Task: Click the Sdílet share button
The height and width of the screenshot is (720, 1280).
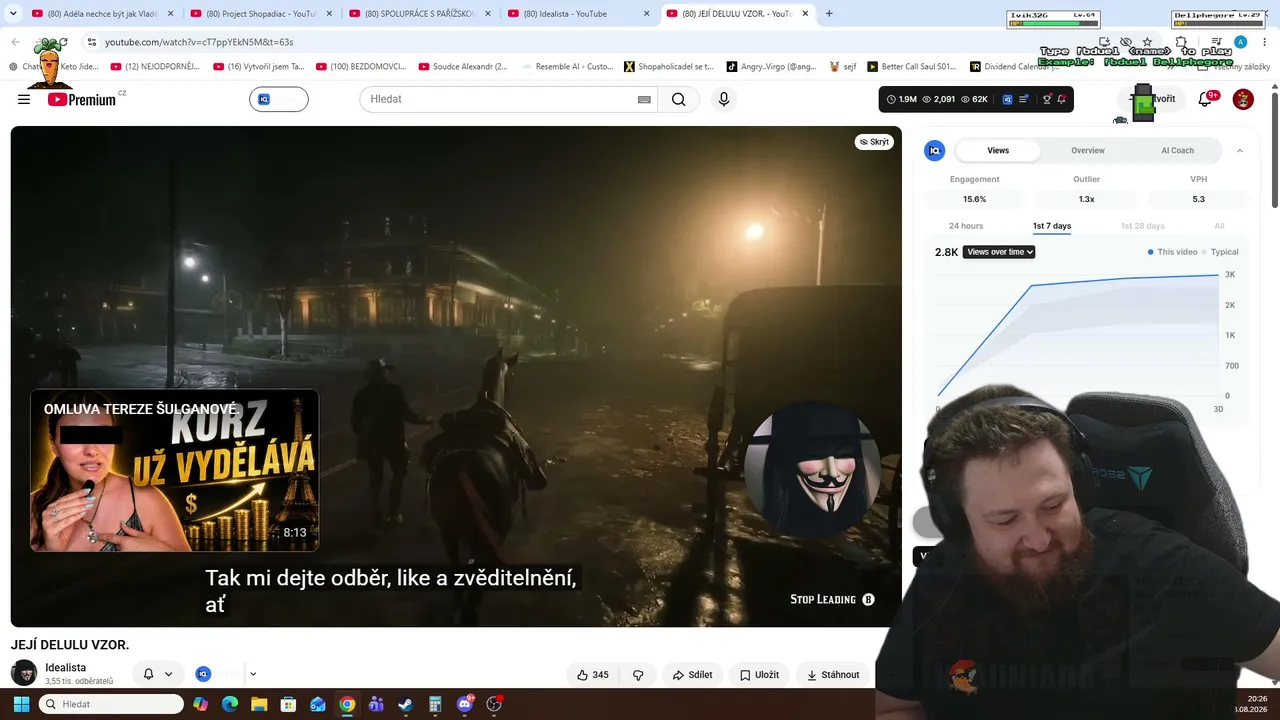Action: coord(692,675)
